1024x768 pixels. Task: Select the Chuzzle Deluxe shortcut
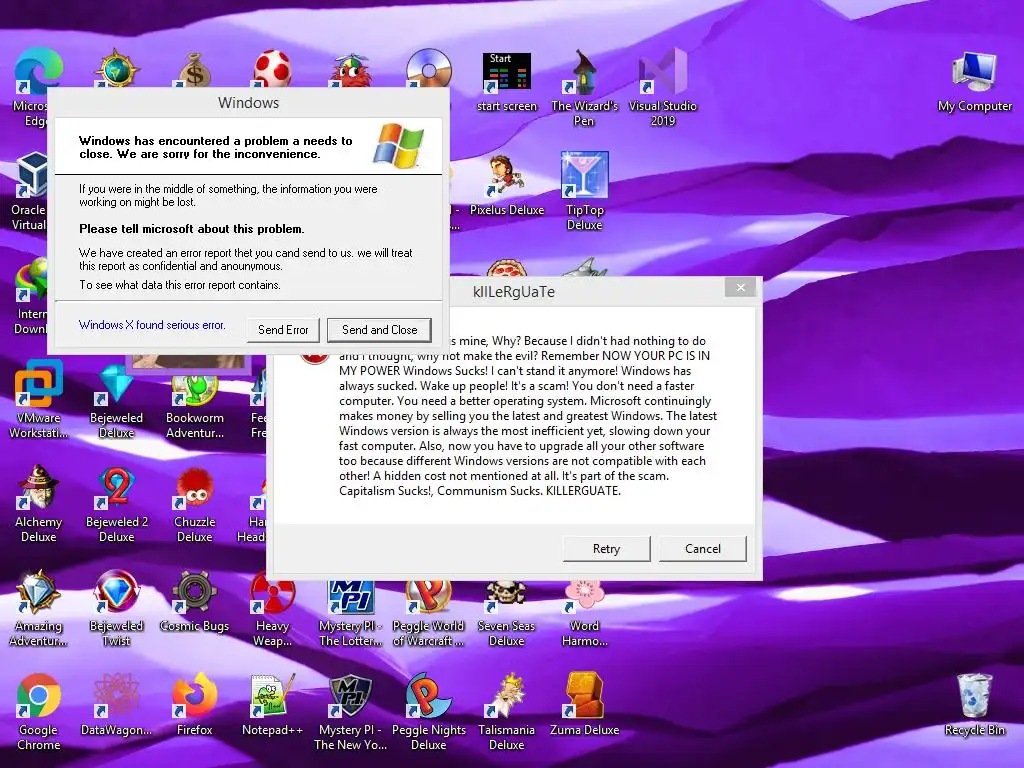pyautogui.click(x=195, y=504)
